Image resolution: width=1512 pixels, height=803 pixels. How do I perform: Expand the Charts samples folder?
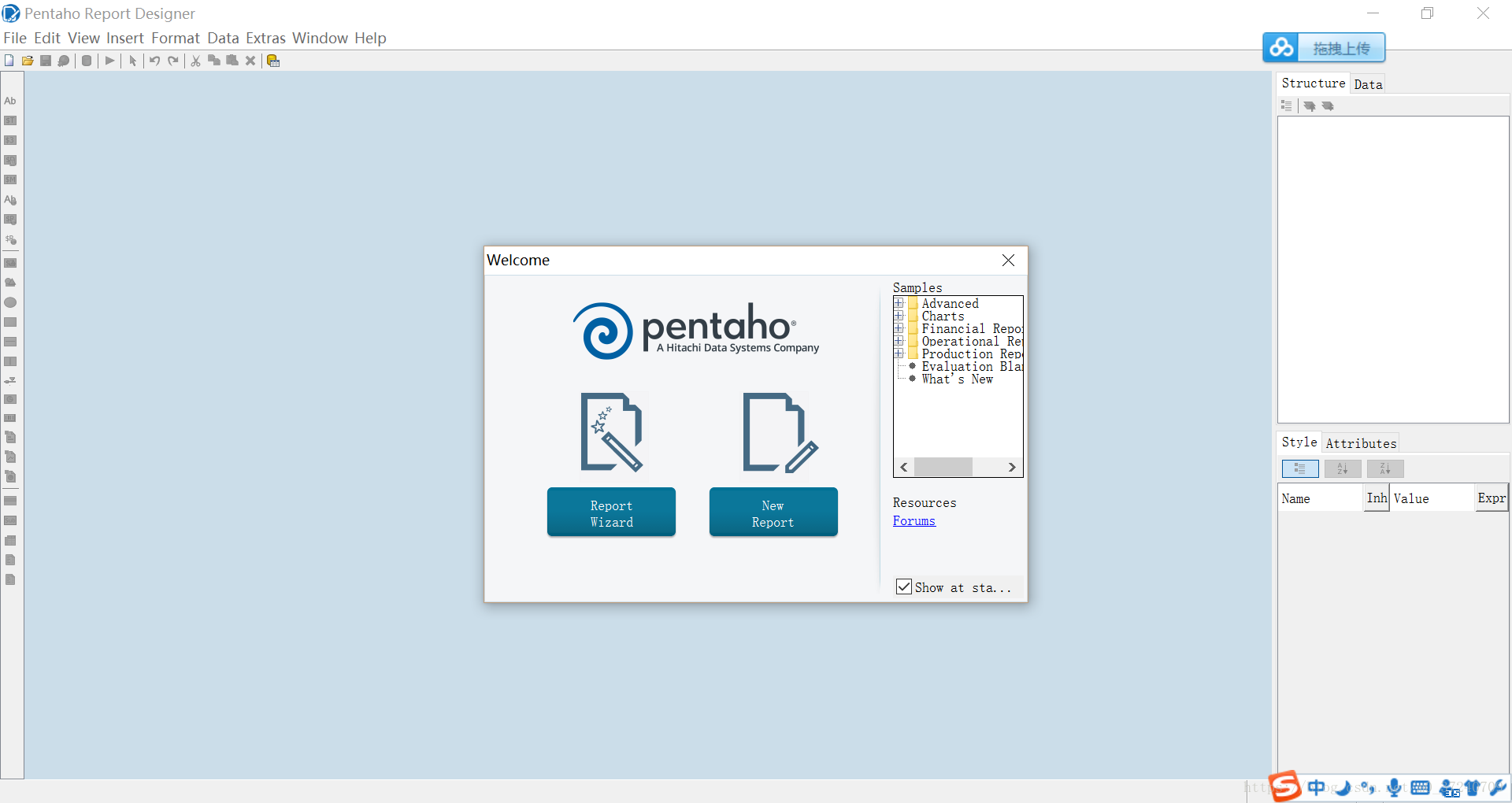pos(899,316)
